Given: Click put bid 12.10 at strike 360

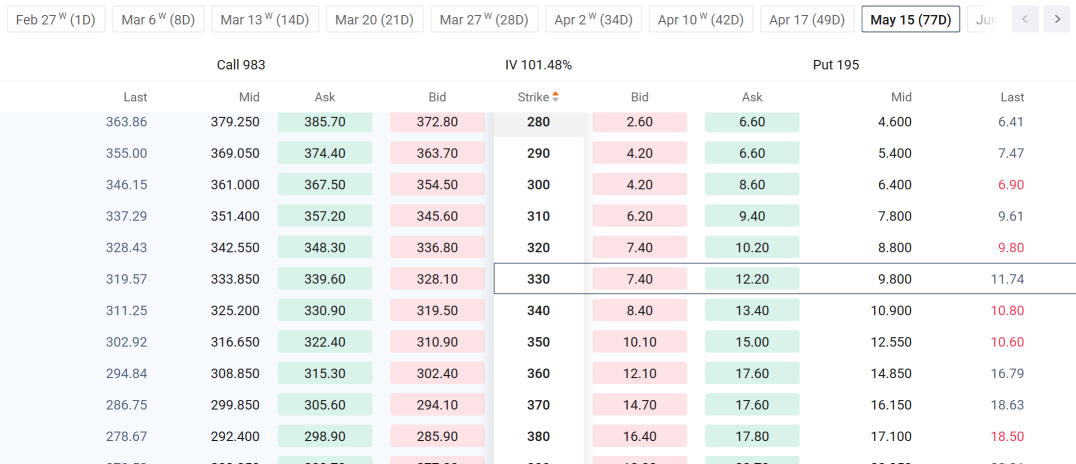Looking at the screenshot, I should (x=640, y=373).
